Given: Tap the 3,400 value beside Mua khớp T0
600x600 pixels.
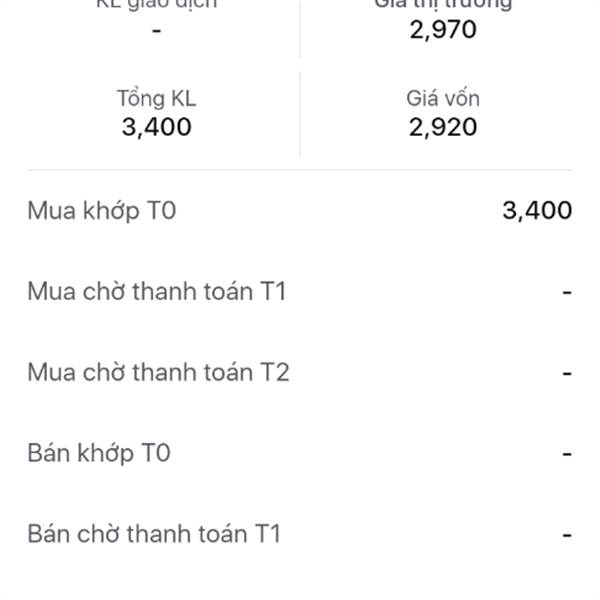Looking at the screenshot, I should pyautogui.click(x=537, y=210).
